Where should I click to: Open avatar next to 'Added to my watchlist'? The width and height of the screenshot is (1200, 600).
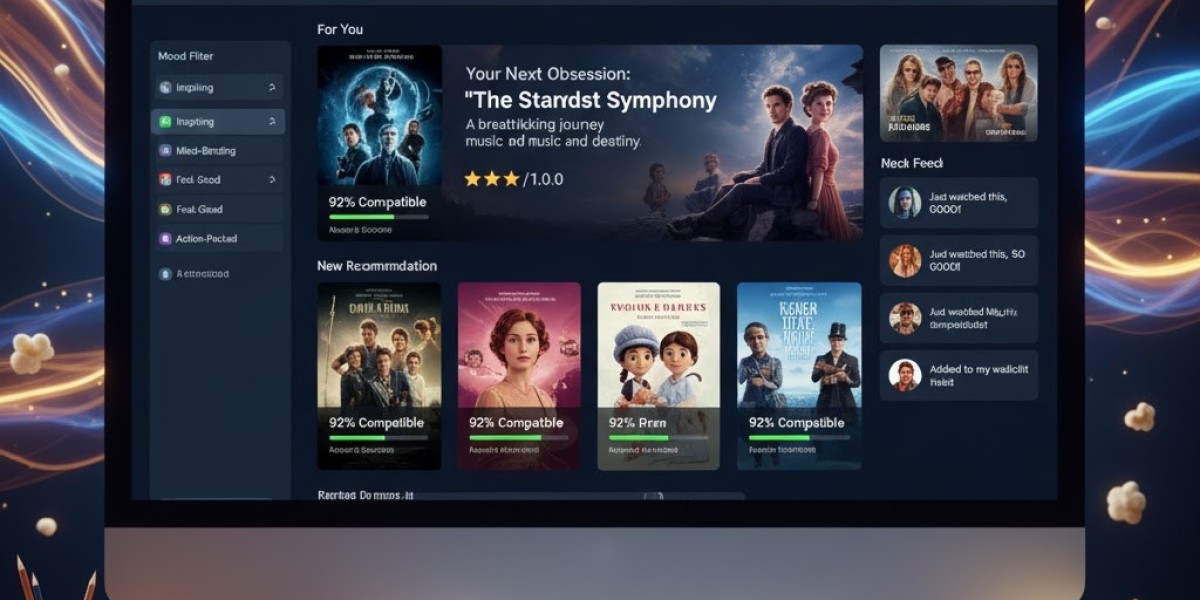coord(905,375)
